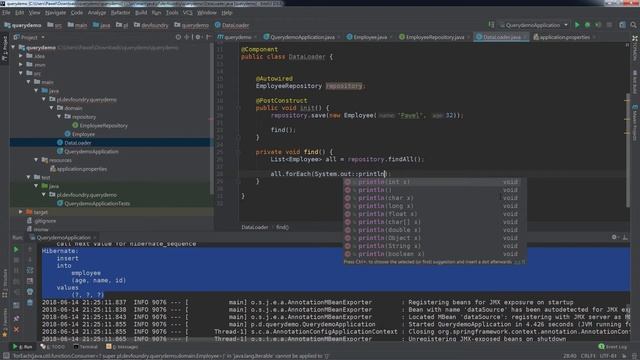Screen dimensions: 640x360
Task: Rerun application in Run tool window
Action: click(x=16, y=249)
